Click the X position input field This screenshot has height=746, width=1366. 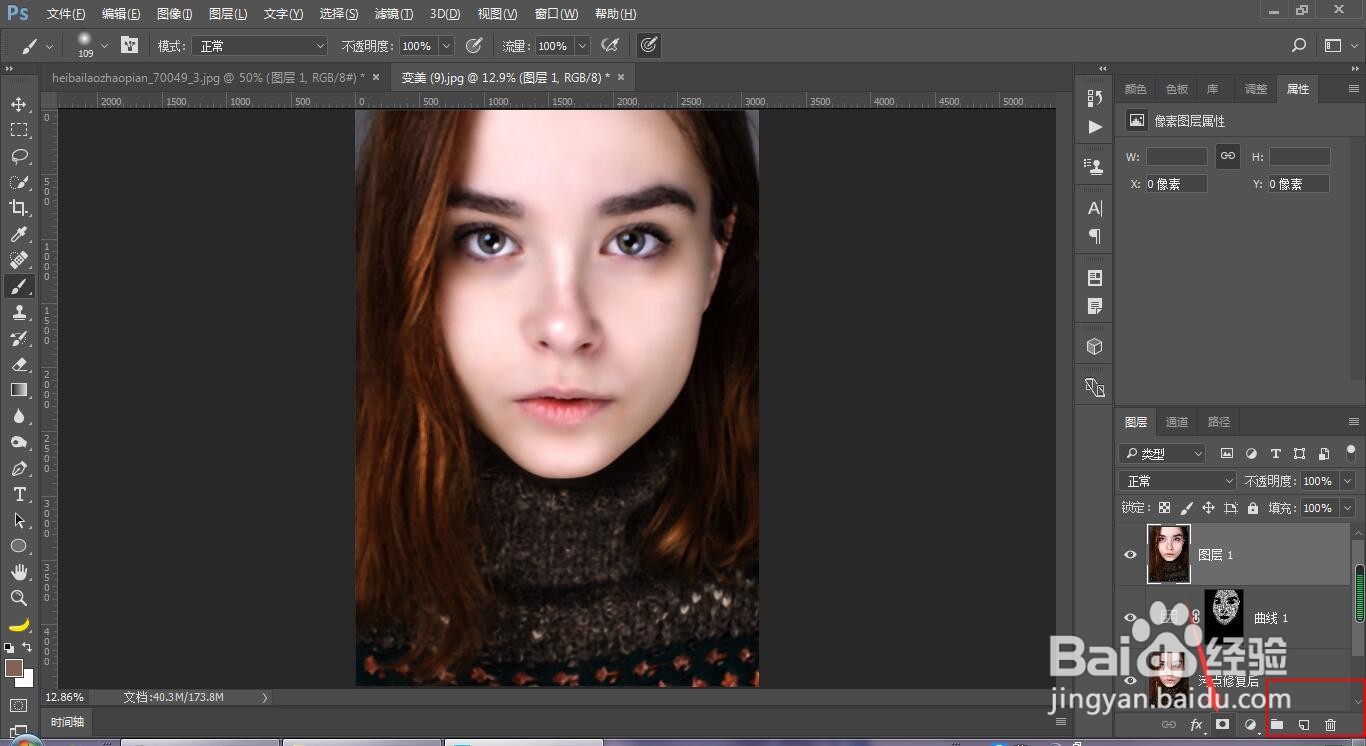click(x=1176, y=184)
